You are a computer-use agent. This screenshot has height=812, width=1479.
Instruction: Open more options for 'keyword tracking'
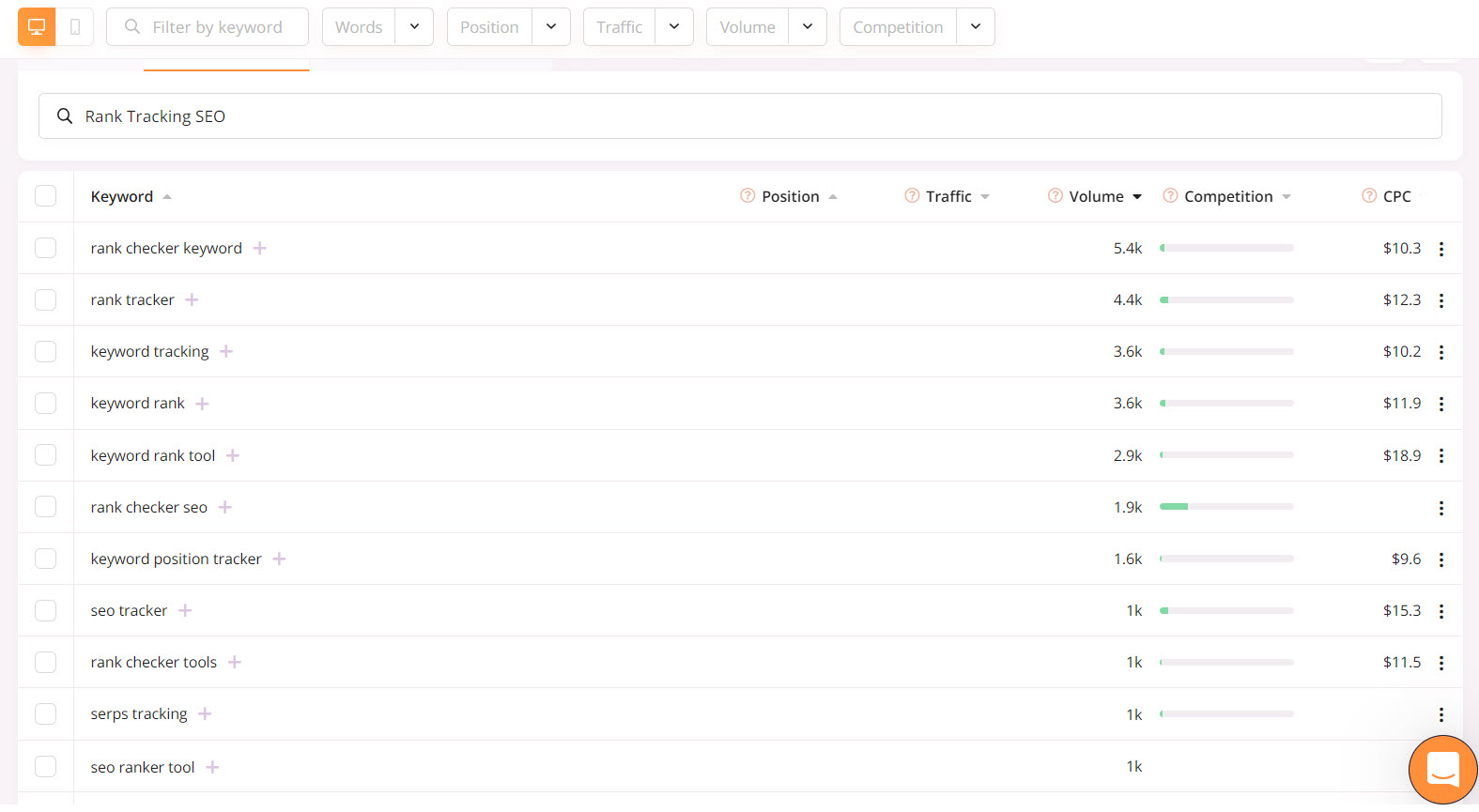click(x=1441, y=352)
